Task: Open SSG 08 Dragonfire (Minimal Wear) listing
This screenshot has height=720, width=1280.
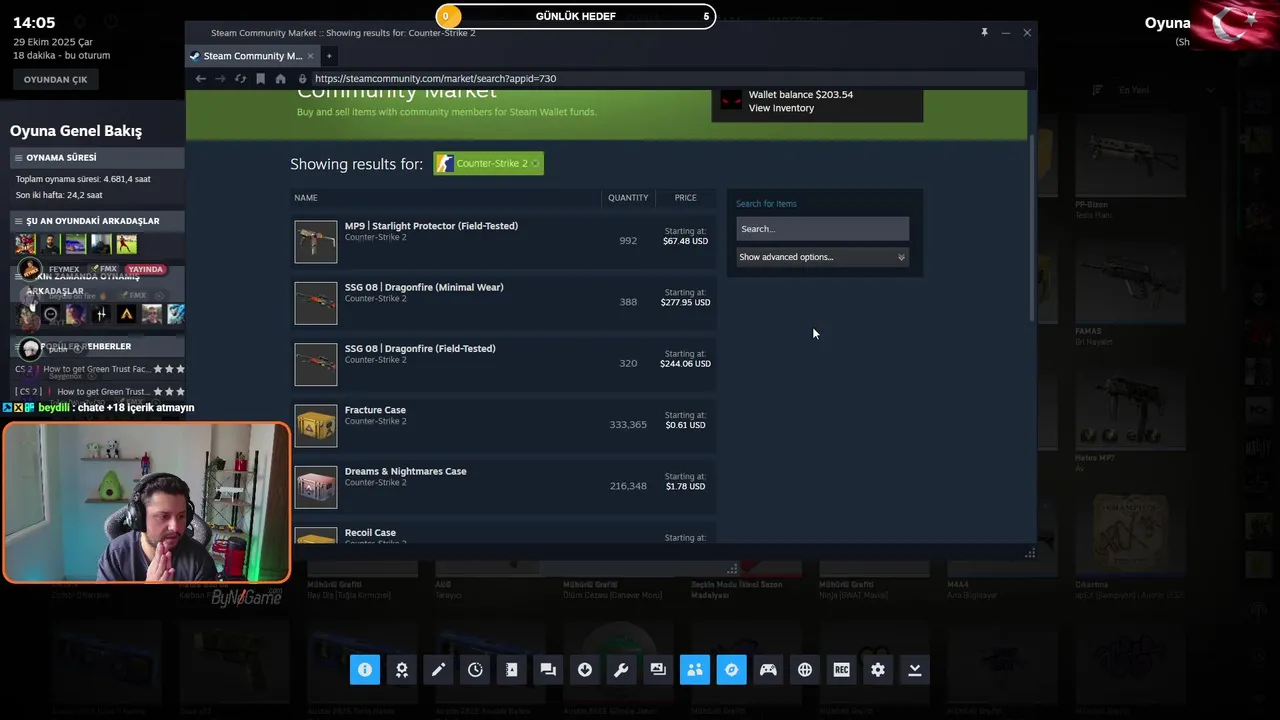Action: (503, 302)
